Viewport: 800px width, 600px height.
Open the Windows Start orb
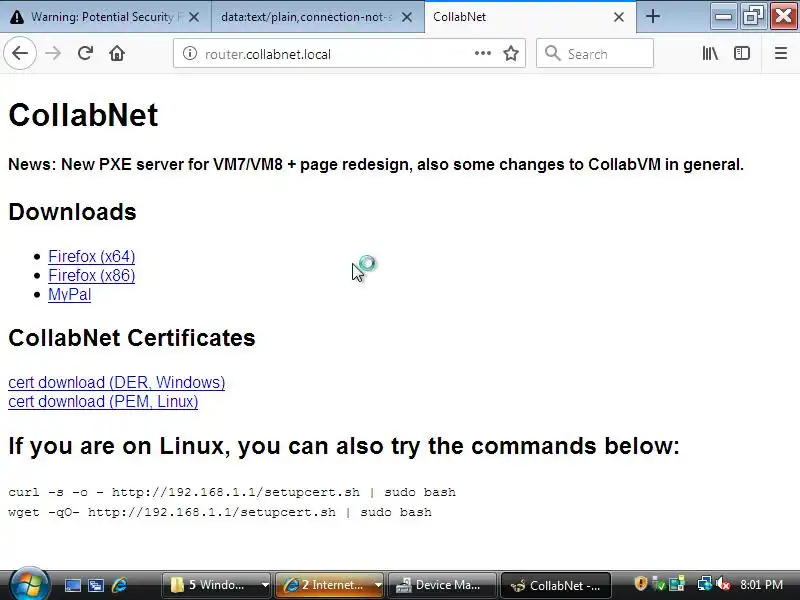(x=29, y=584)
